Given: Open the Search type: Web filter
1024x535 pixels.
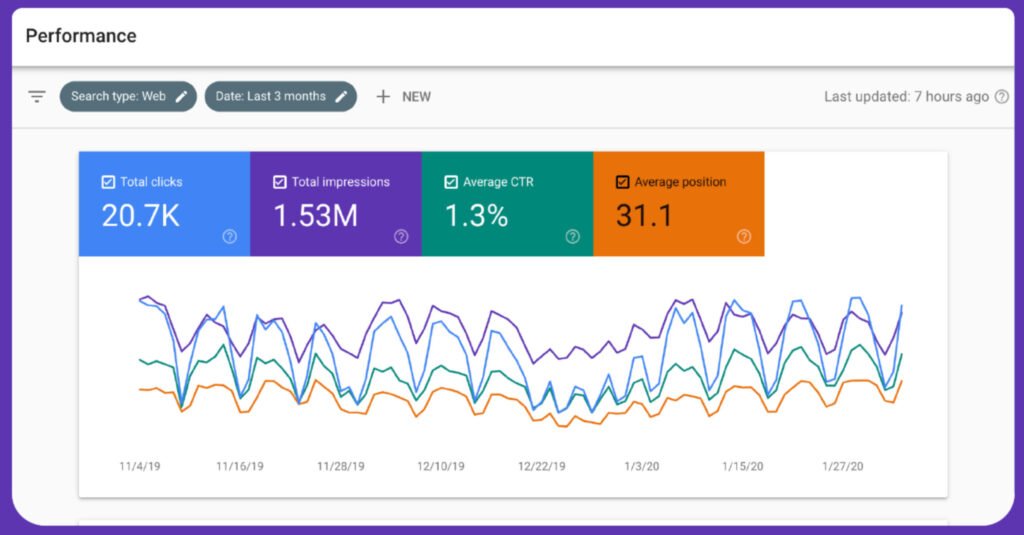Looking at the screenshot, I should coord(118,97).
